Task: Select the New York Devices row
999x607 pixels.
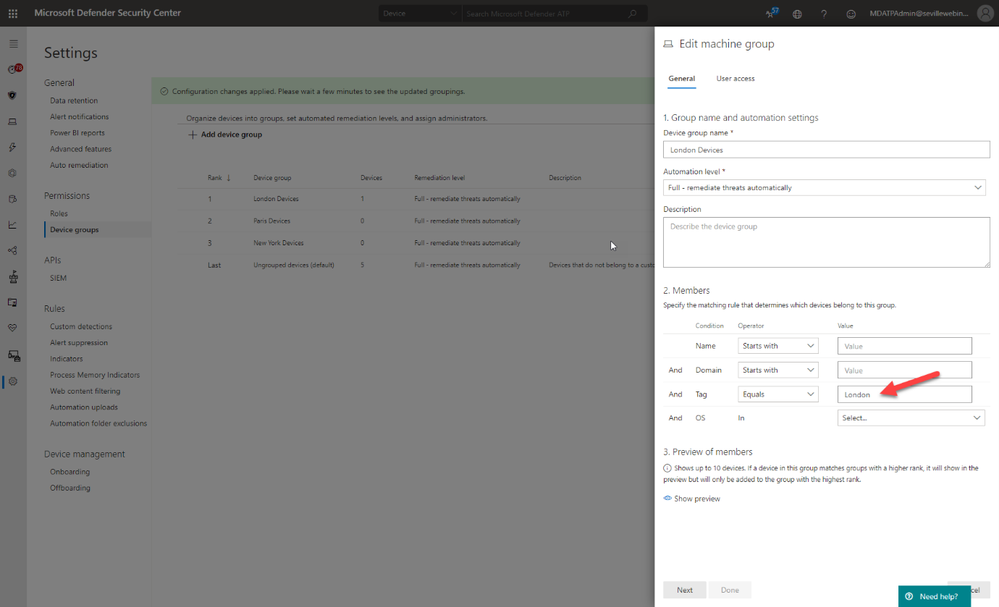Action: tap(415, 243)
